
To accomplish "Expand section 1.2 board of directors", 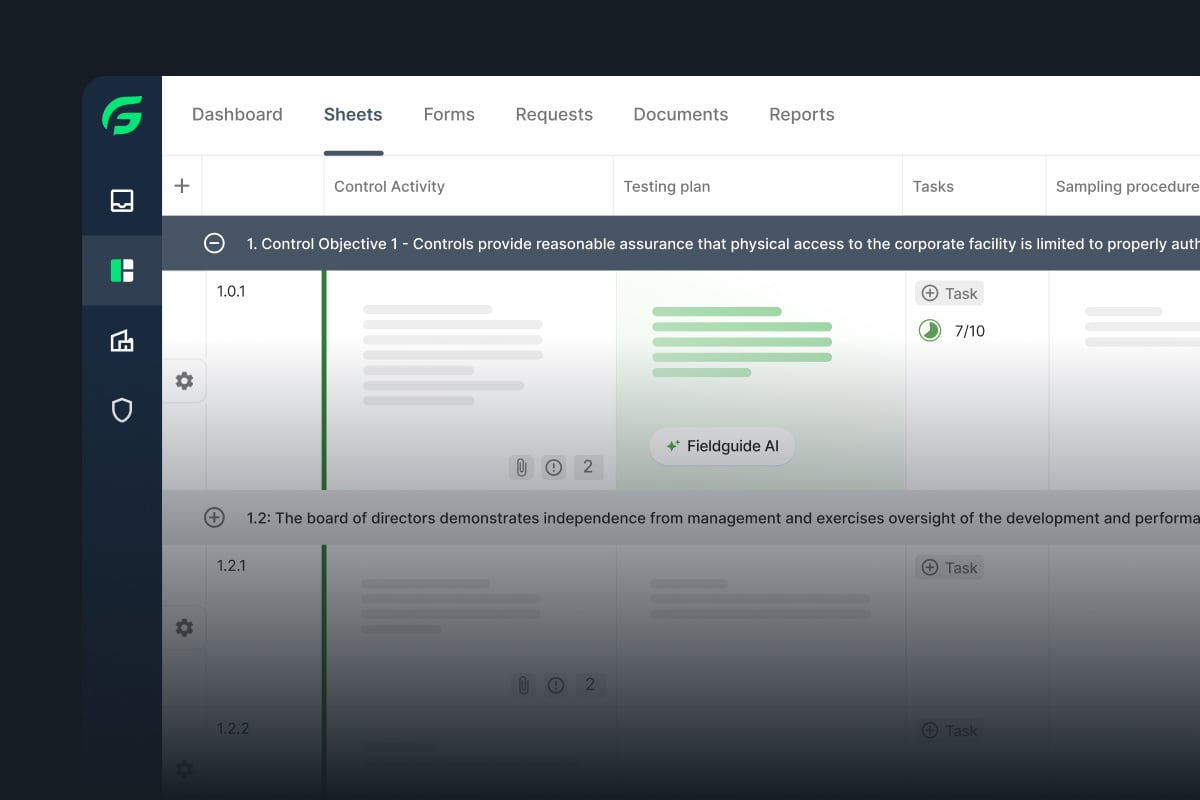I will click(214, 517).
